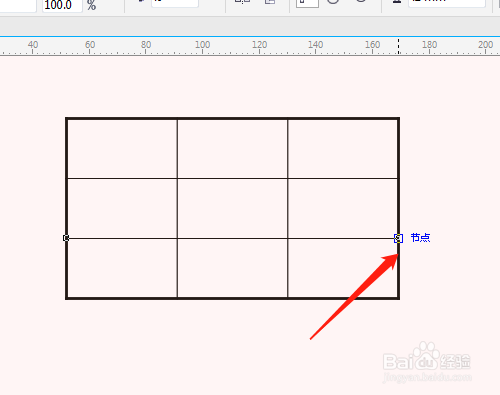
Task: Click the scale factor field showing 100.0
Action: (x=62, y=5)
